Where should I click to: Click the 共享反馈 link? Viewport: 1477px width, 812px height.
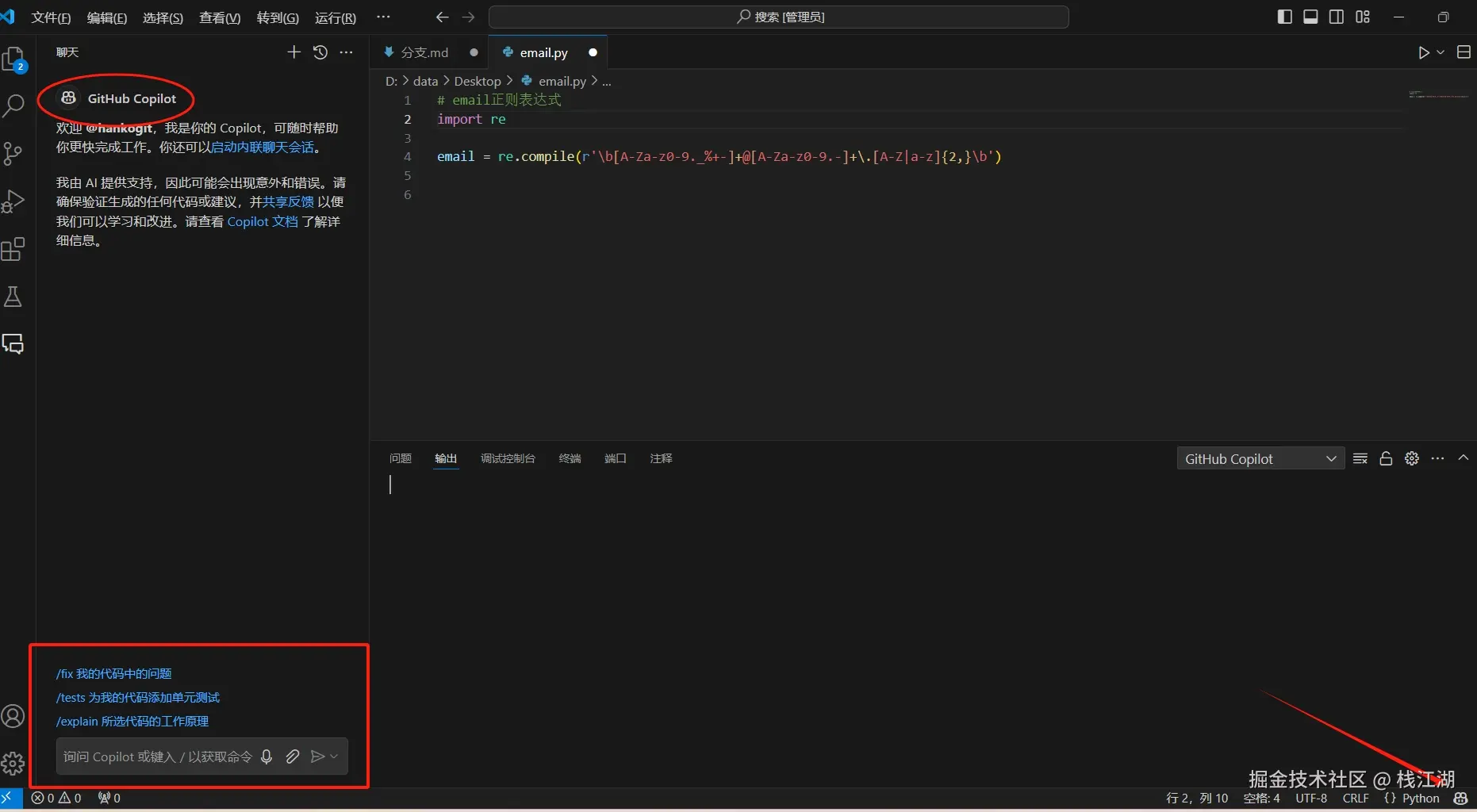[288, 201]
